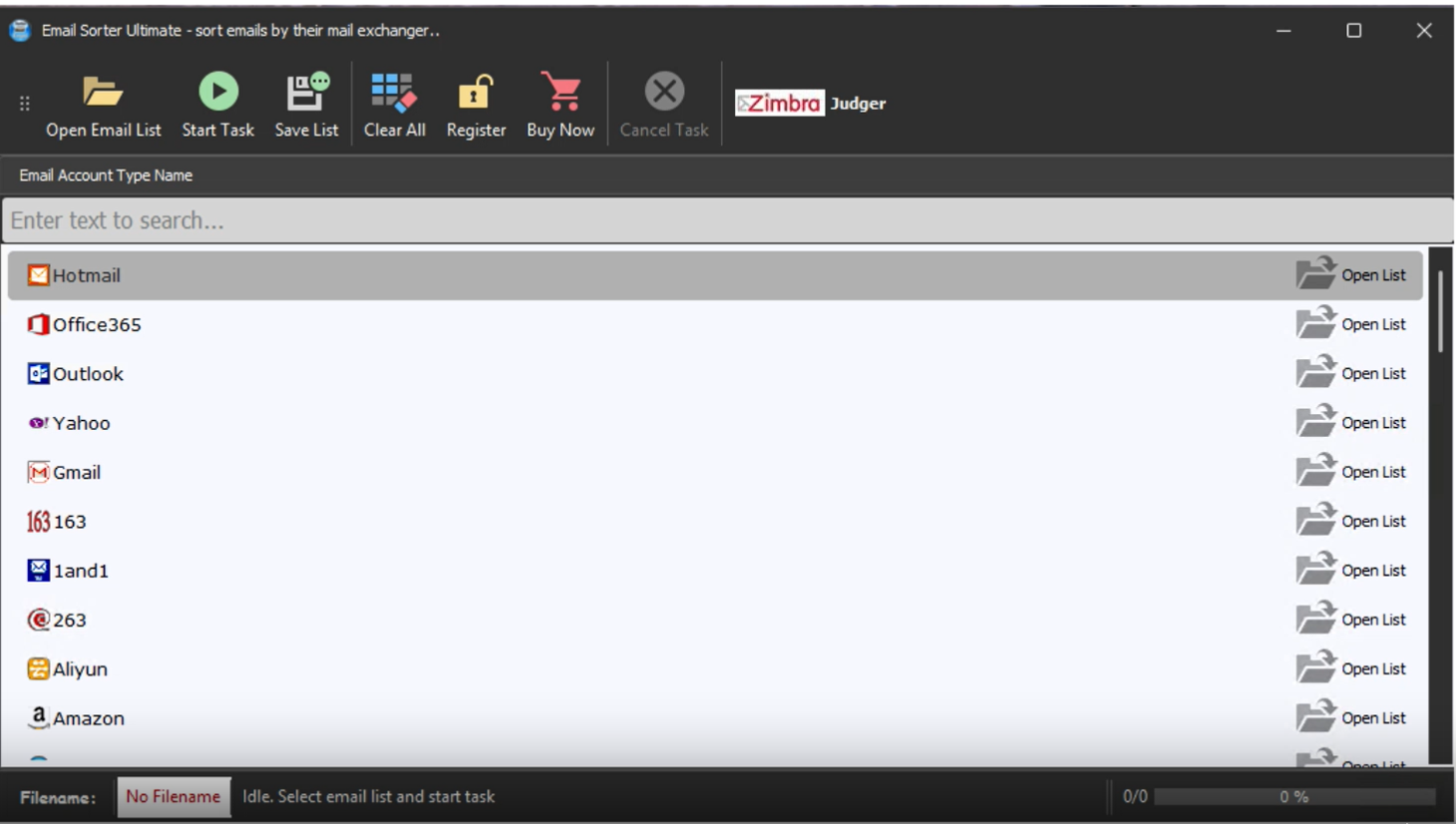
Task: Click the Email Sorter app icon in the title bar
Action: pyautogui.click(x=20, y=30)
